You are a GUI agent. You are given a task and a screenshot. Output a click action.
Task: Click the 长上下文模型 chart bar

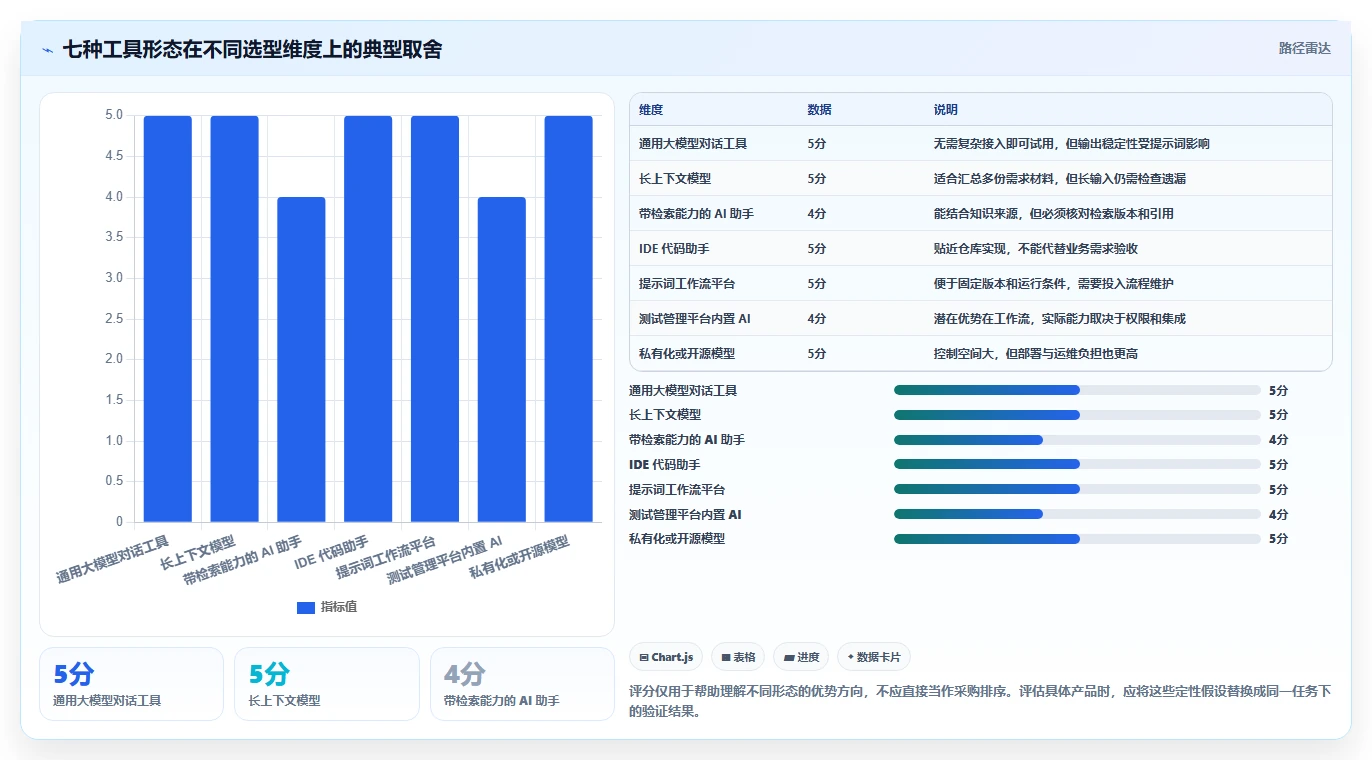[x=234, y=319]
